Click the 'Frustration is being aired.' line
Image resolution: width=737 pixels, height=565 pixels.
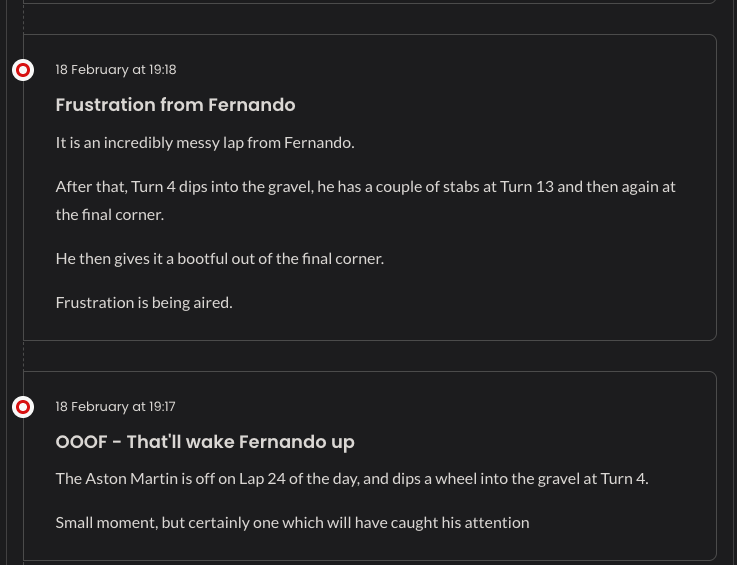click(x=144, y=302)
